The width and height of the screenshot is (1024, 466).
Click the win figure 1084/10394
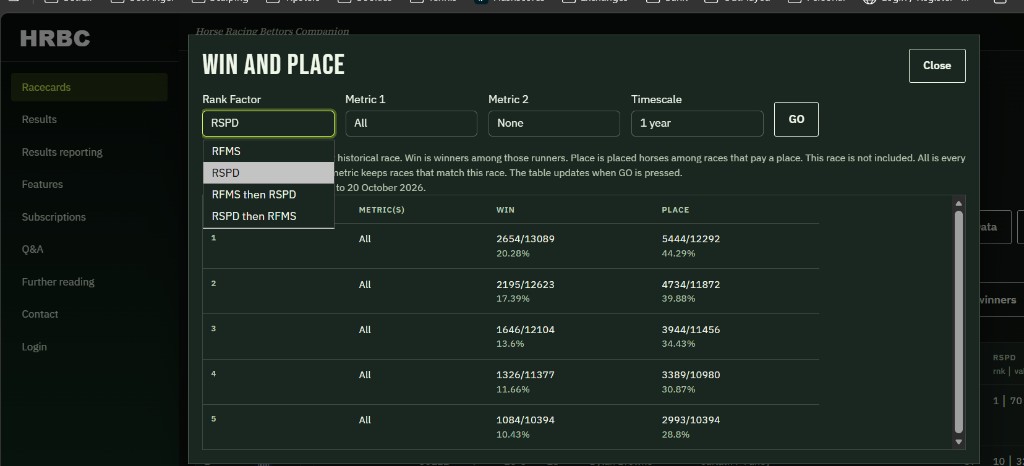[525, 420]
